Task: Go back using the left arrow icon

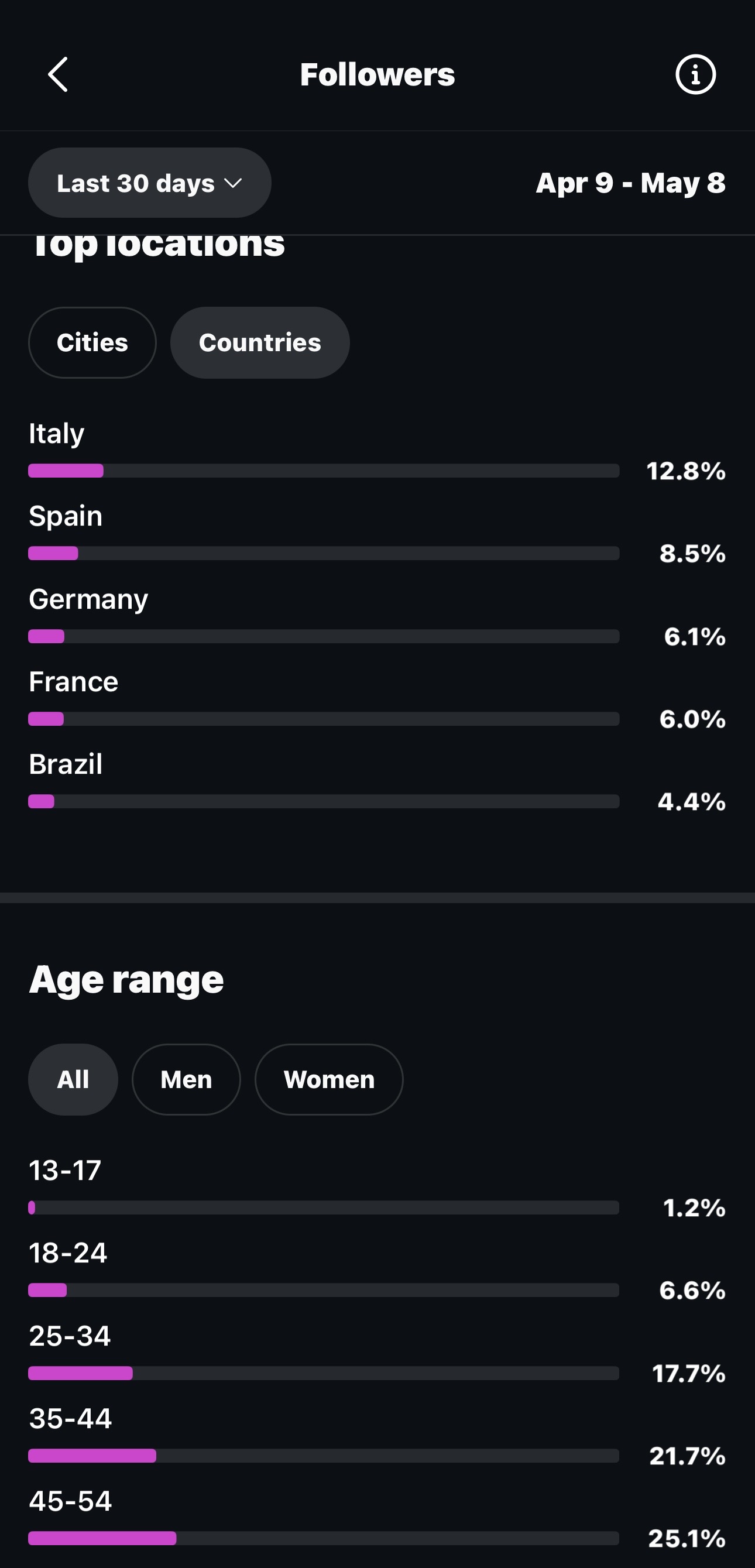Action: (x=58, y=75)
